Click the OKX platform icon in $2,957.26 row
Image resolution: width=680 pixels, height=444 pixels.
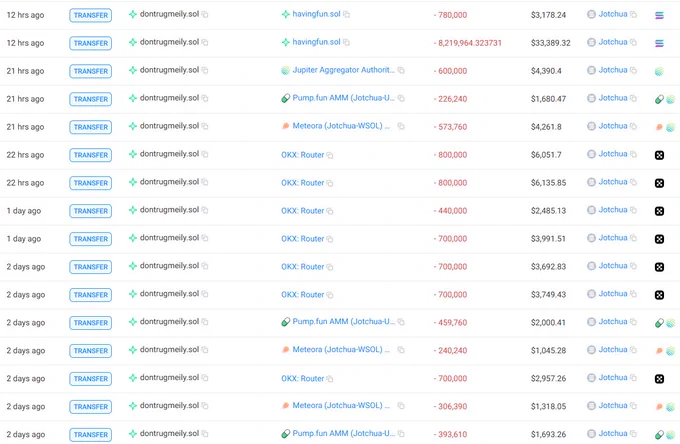[659, 379]
